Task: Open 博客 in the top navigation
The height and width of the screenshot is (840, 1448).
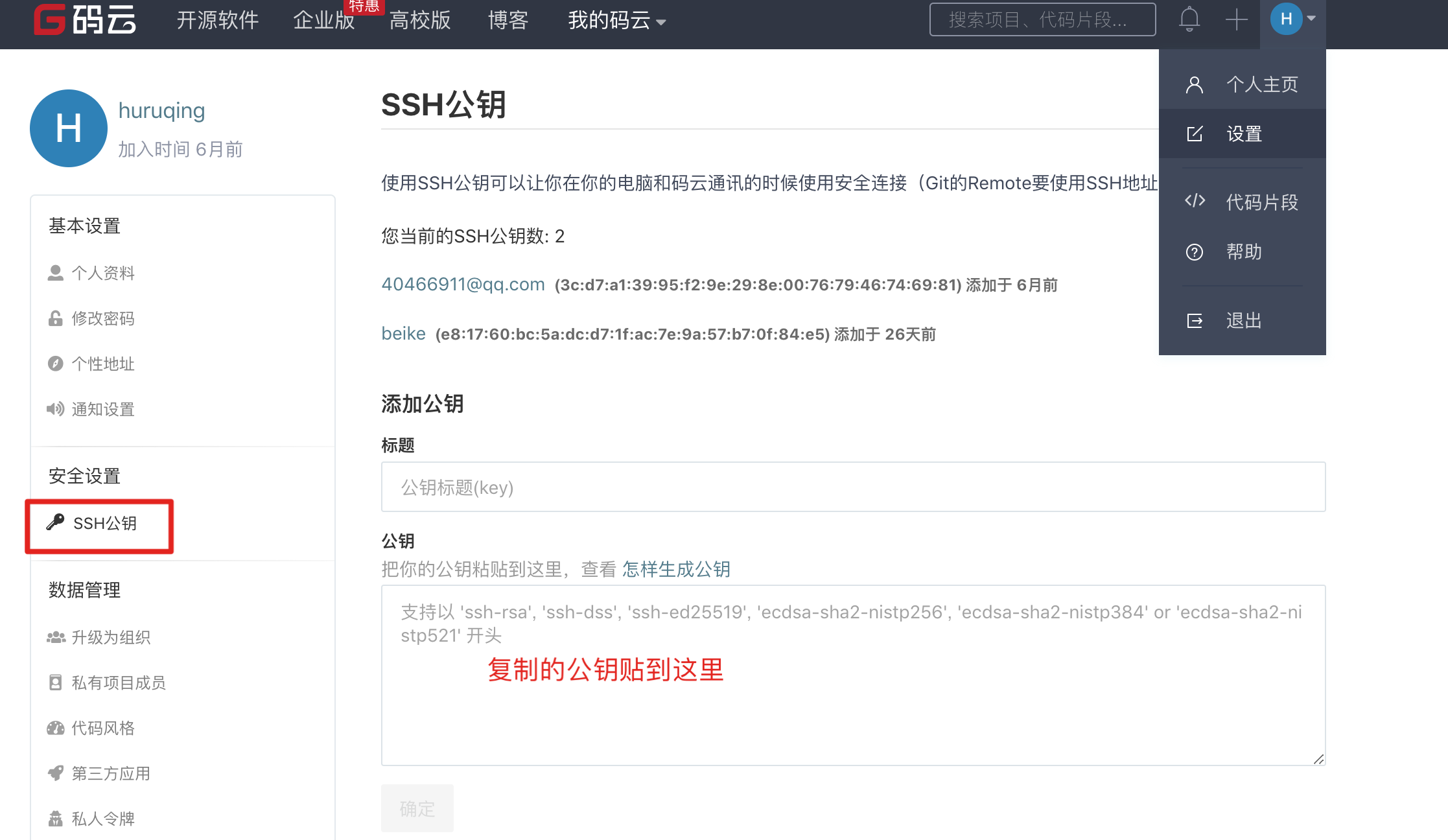Action: coord(508,20)
